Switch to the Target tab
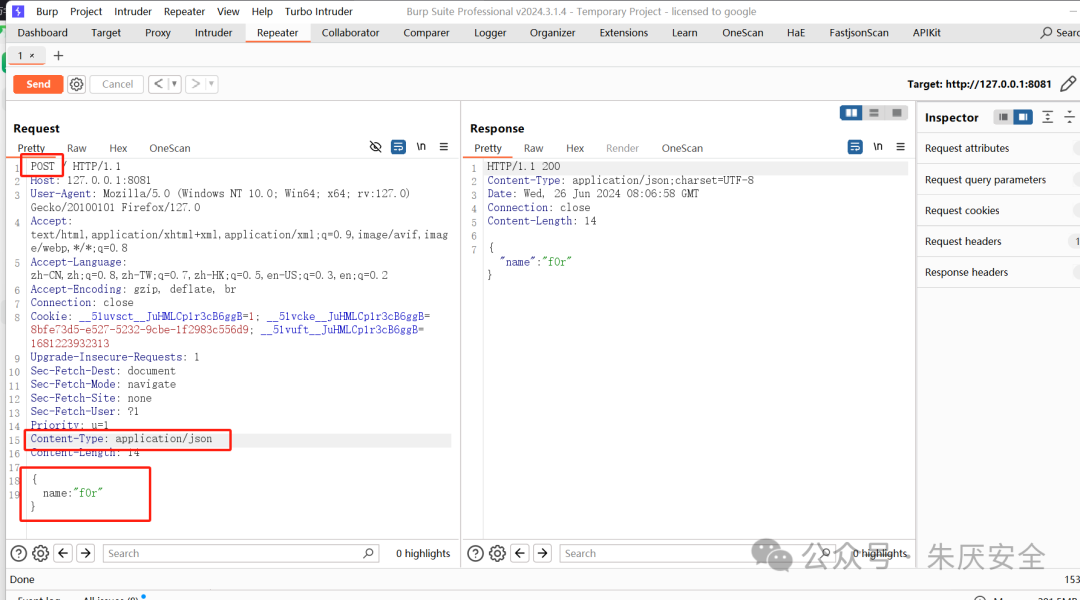Image resolution: width=1080 pixels, height=600 pixels. [x=106, y=32]
